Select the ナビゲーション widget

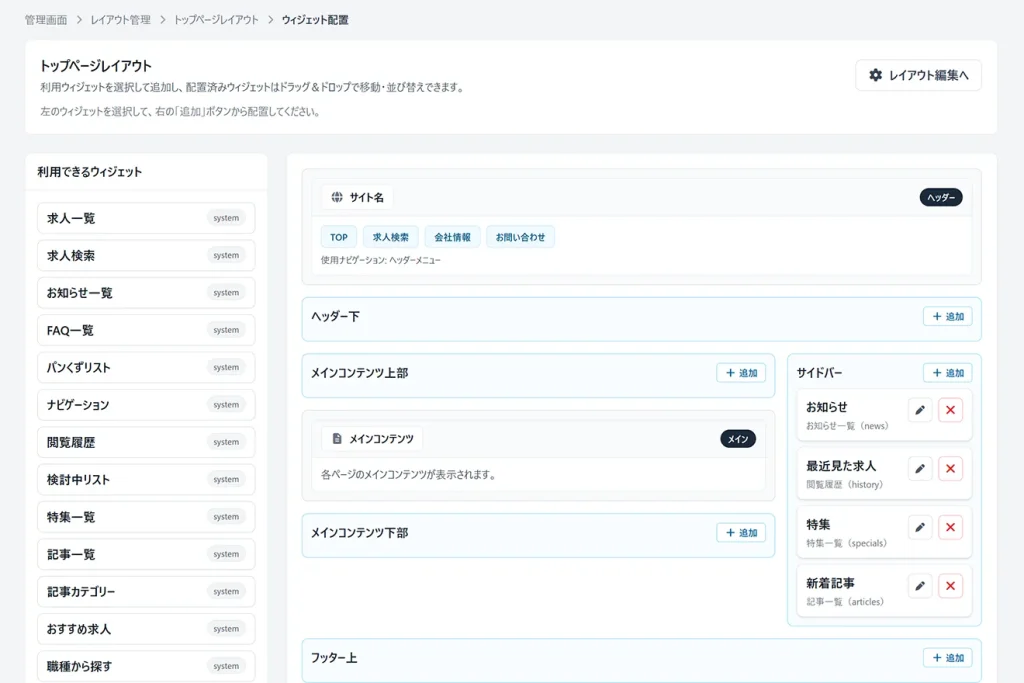click(146, 405)
